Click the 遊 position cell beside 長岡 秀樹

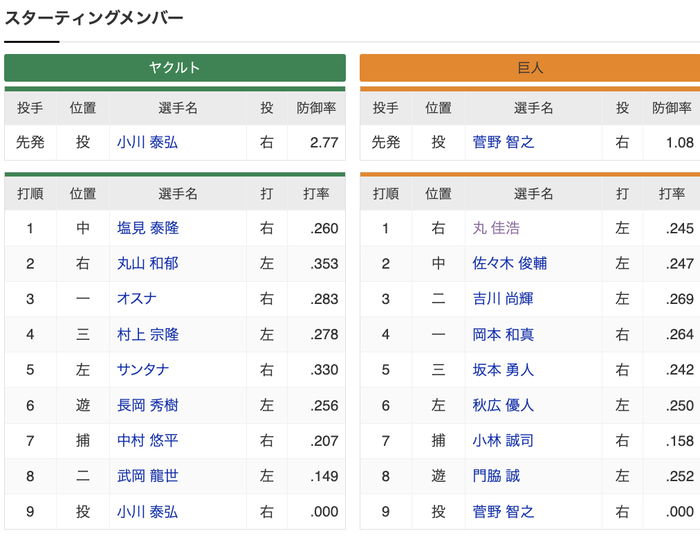pyautogui.click(x=83, y=405)
